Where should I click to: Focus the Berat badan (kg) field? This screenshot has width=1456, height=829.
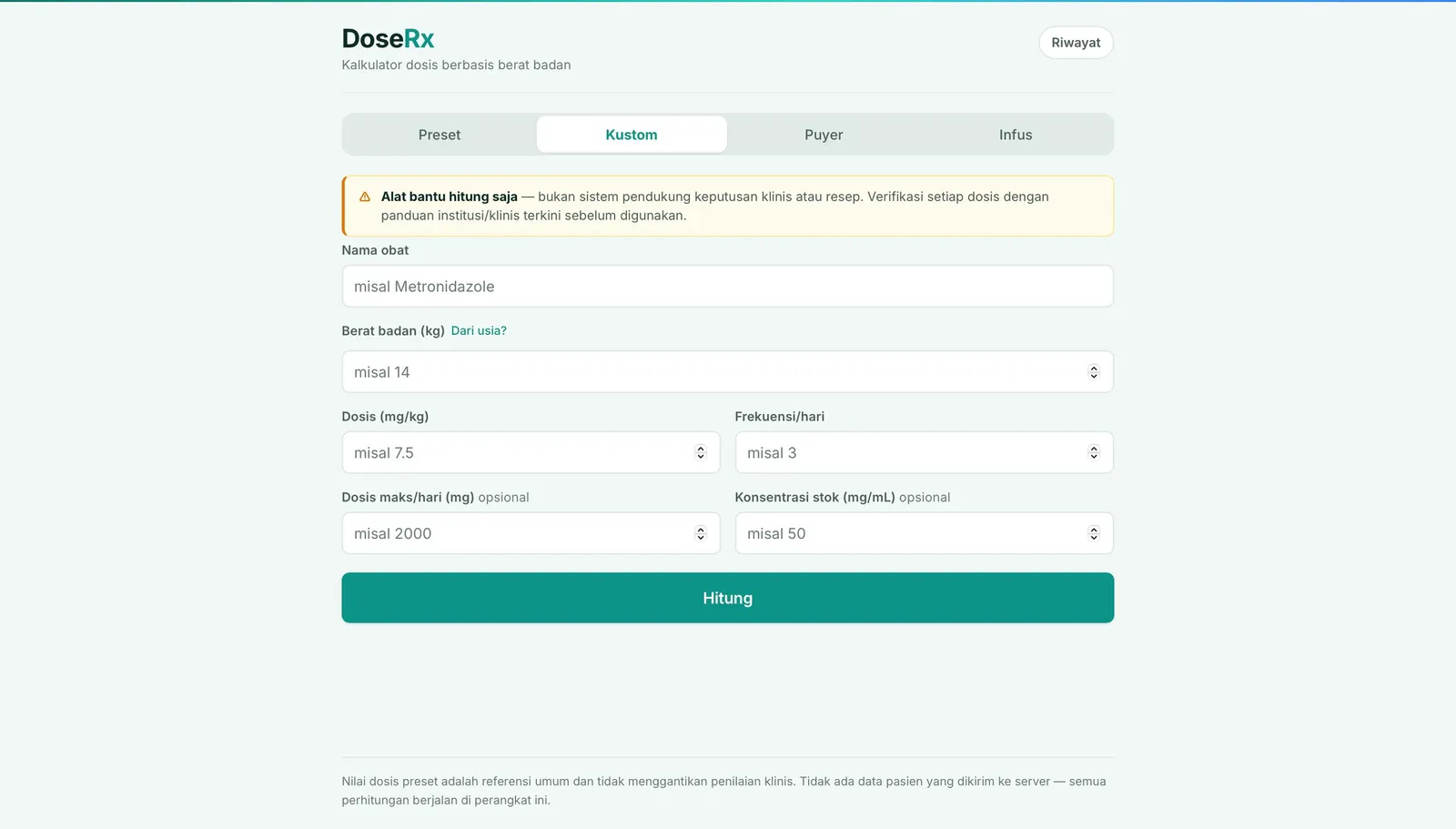(x=728, y=372)
